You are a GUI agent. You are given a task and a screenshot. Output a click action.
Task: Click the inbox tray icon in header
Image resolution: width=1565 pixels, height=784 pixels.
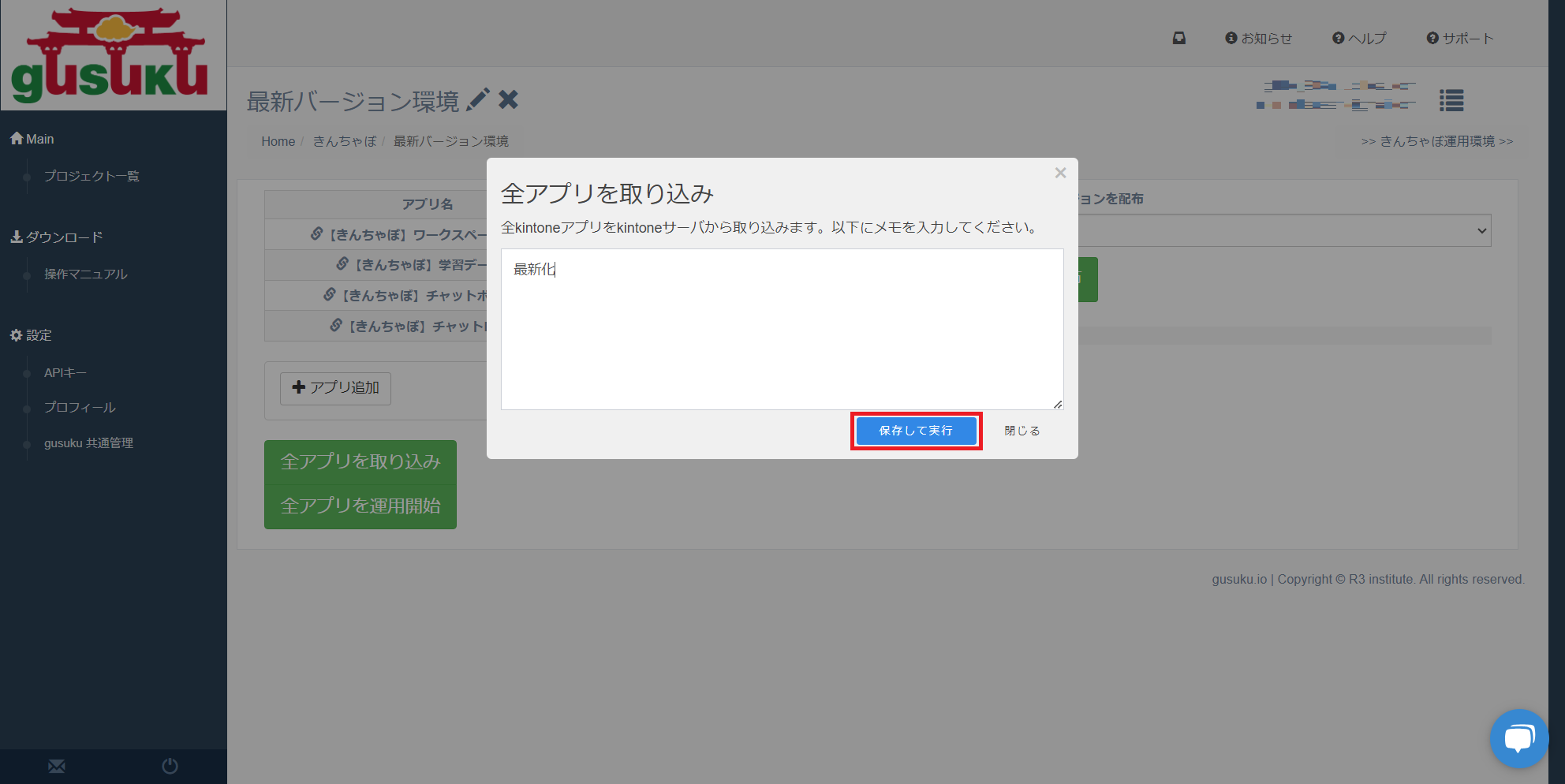[1178, 38]
